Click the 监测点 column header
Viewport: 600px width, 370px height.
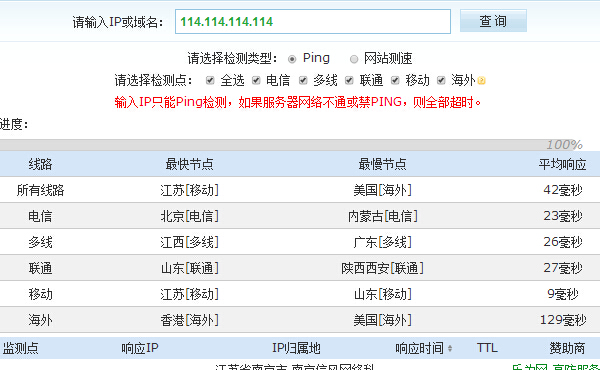click(x=21, y=348)
